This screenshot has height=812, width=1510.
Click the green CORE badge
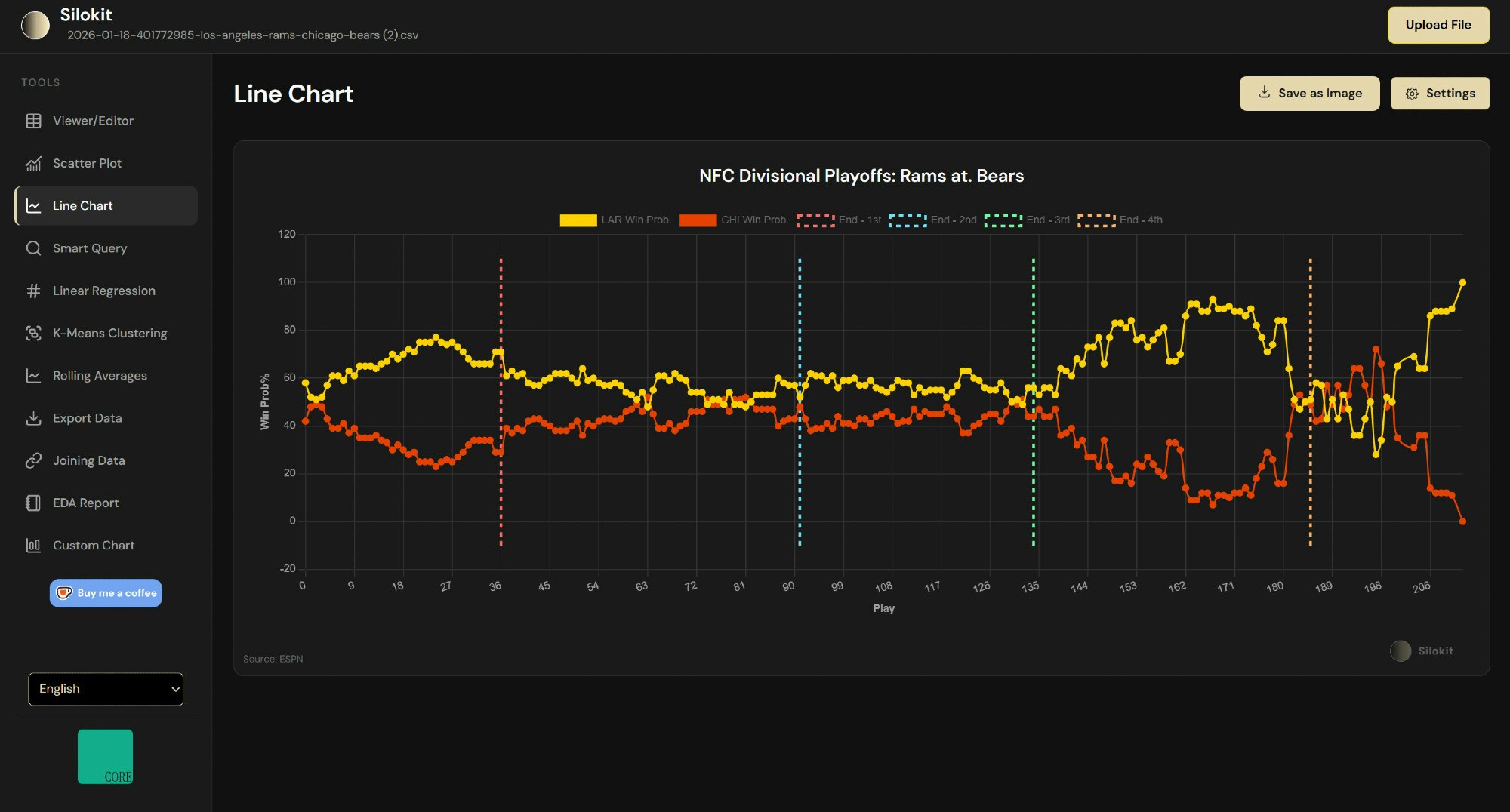105,756
